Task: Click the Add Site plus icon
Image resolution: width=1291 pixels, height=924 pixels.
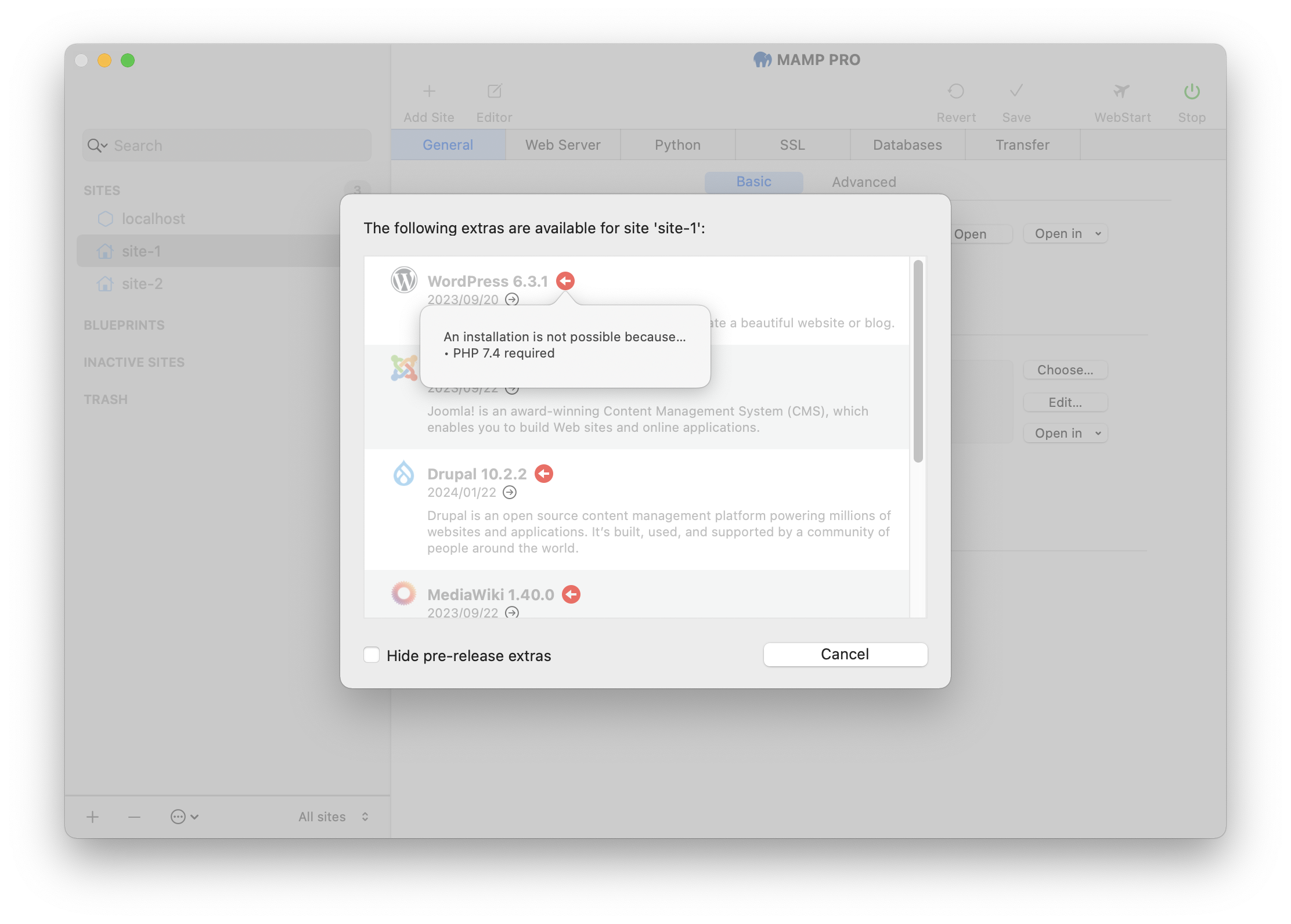Action: click(429, 91)
